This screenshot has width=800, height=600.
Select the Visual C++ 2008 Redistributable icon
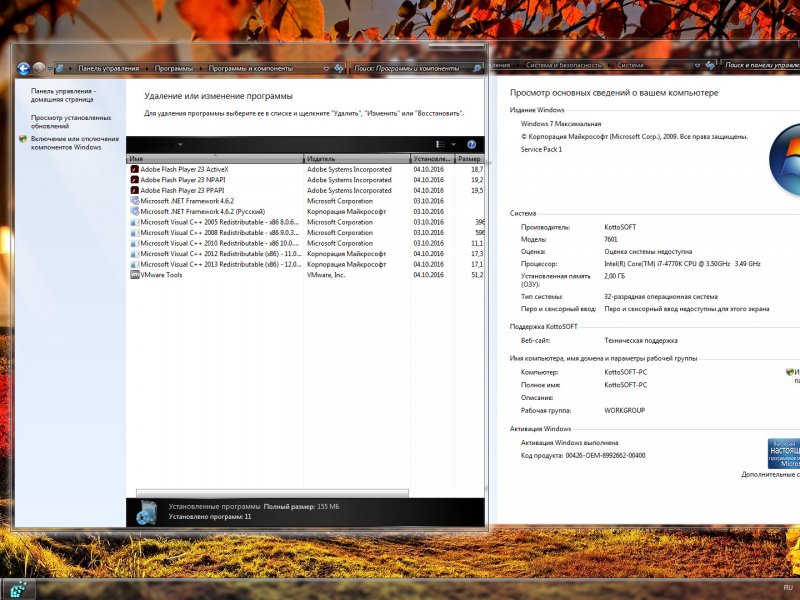135,233
